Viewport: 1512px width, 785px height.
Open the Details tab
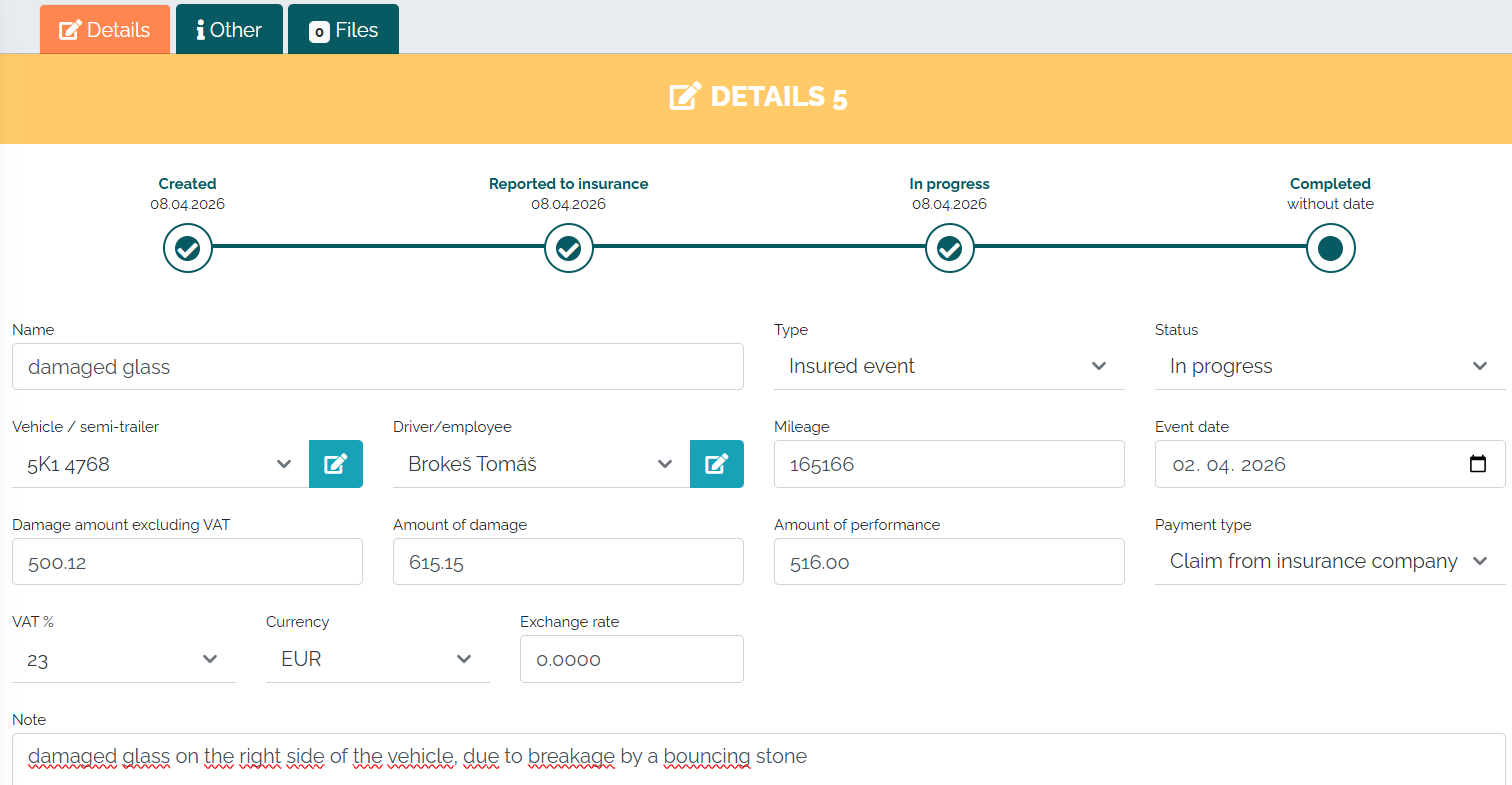click(105, 30)
